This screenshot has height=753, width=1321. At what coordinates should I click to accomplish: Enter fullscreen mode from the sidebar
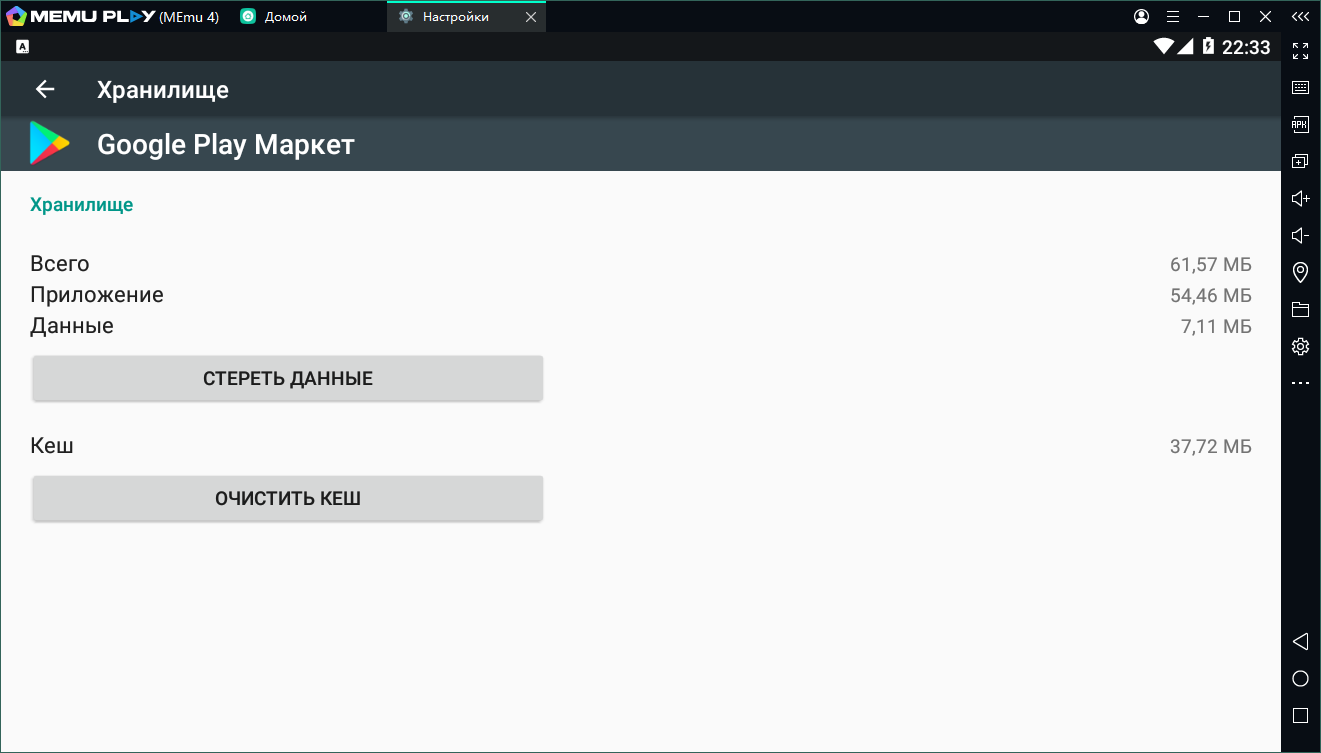click(x=1300, y=51)
